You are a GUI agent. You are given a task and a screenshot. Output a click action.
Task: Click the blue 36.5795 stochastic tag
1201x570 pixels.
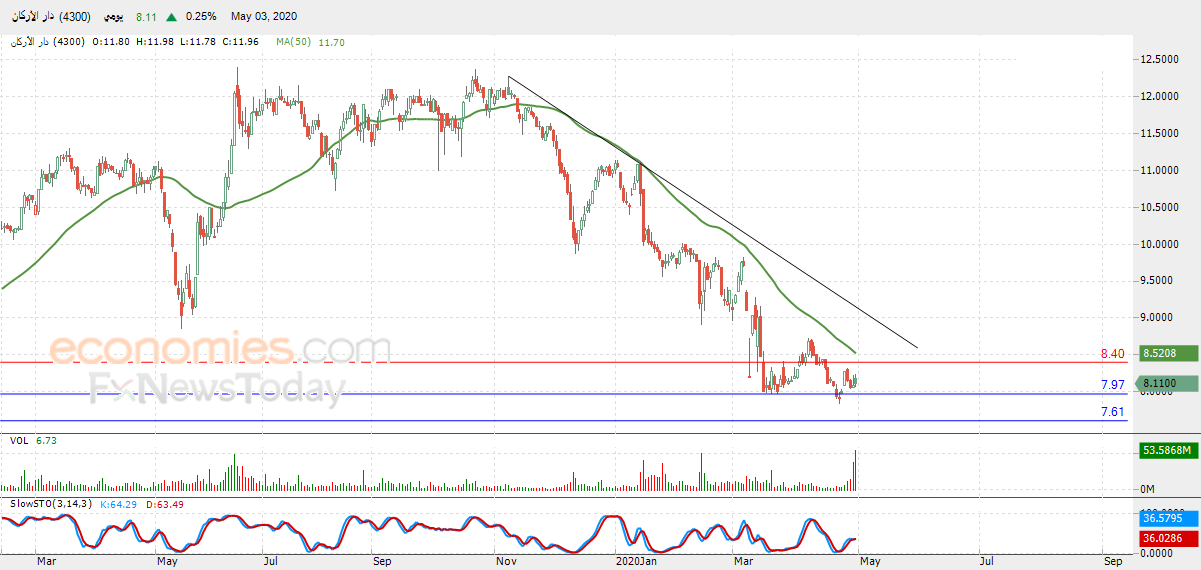pyautogui.click(x=1169, y=519)
